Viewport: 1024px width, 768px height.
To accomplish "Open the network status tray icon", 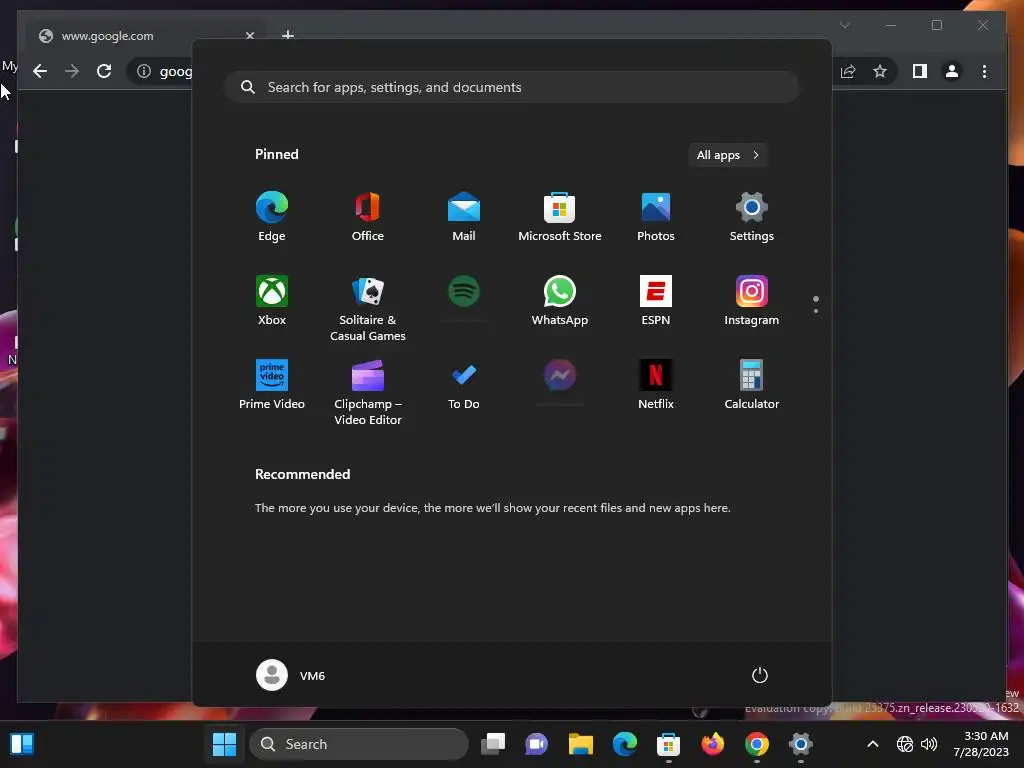I will click(904, 744).
